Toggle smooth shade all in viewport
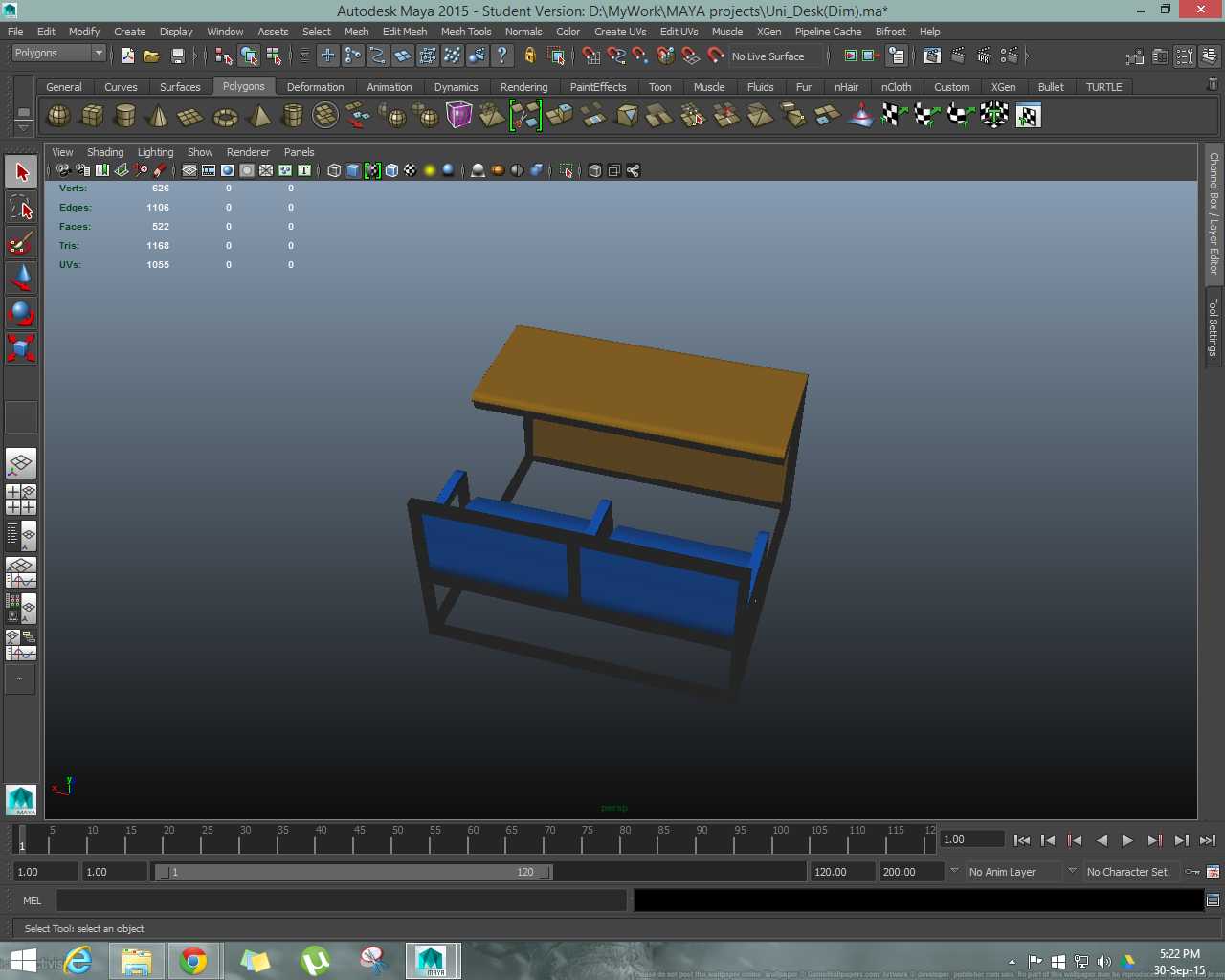The image size is (1225, 980). pos(353,170)
